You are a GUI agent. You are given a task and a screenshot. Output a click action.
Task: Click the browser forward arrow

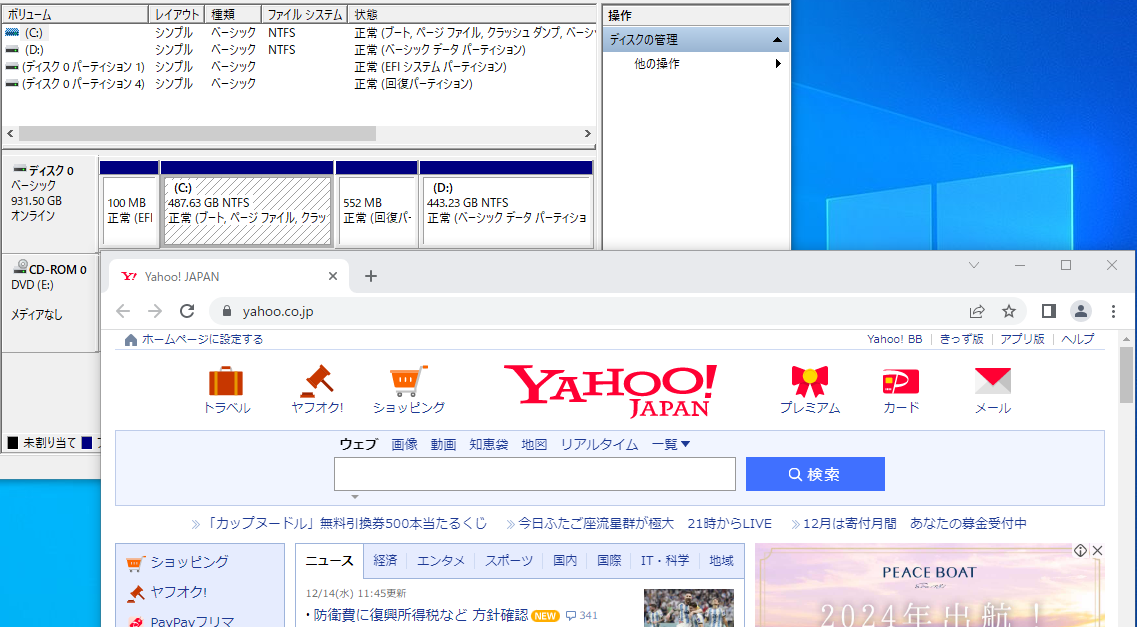155,311
